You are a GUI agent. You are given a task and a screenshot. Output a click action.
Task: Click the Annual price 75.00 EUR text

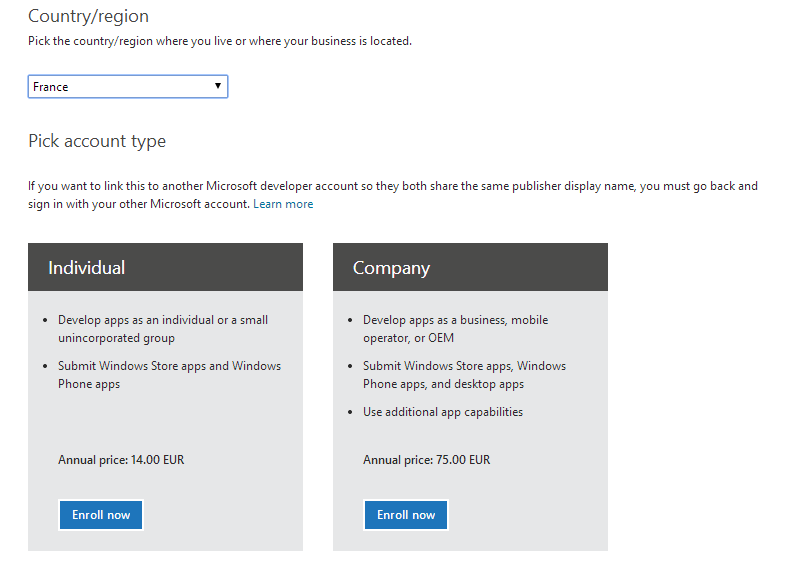(x=426, y=460)
